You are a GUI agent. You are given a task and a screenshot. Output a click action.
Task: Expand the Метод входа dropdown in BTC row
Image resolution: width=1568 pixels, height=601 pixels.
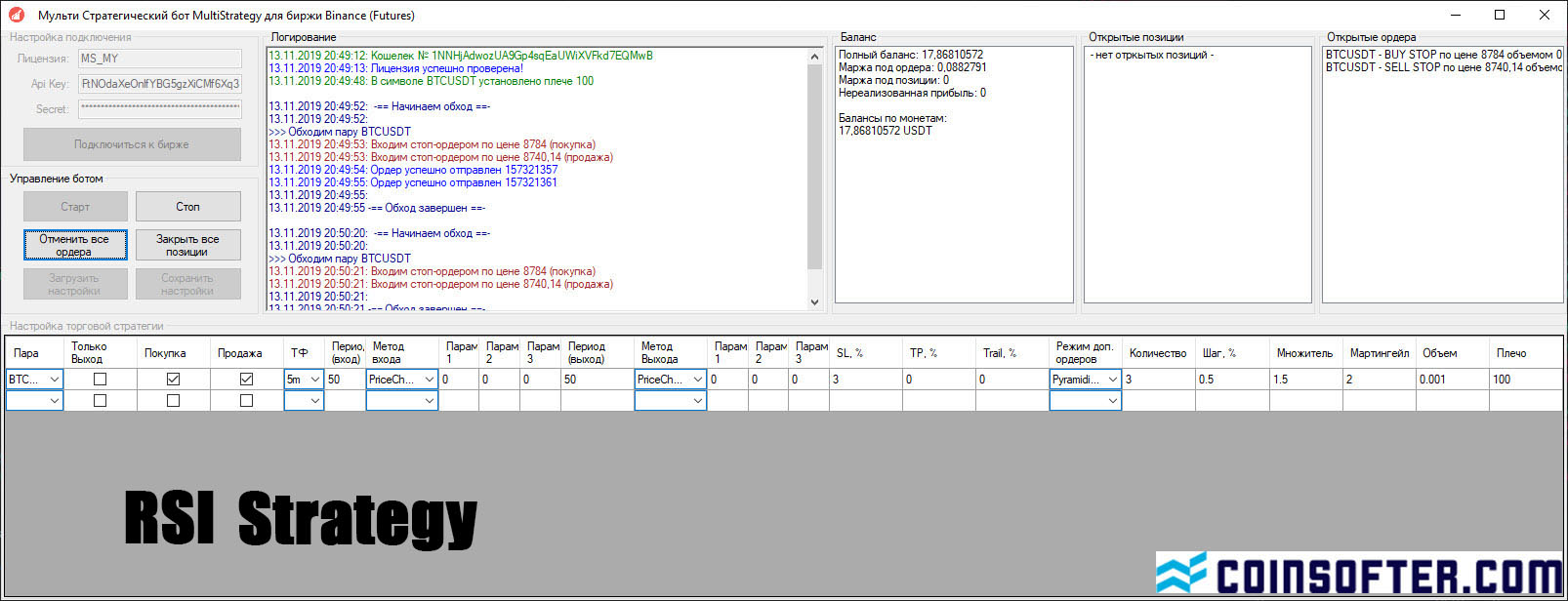click(402, 380)
